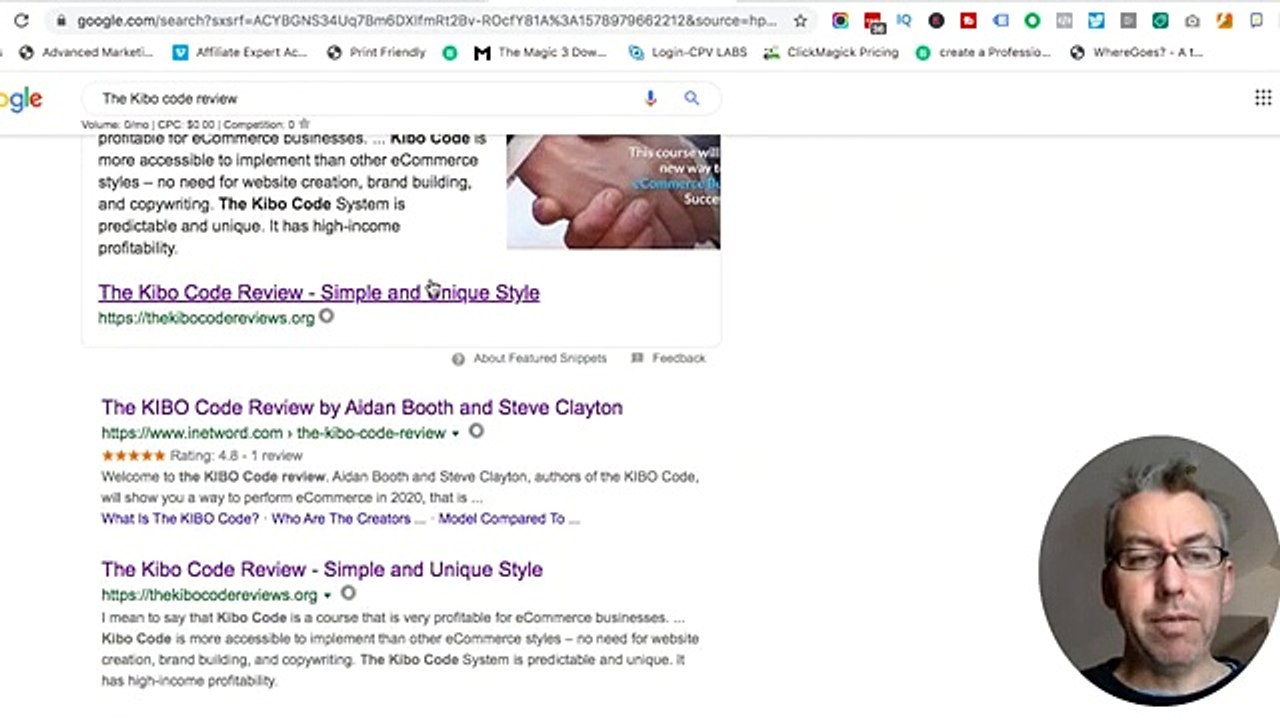
Task: Click the red square extension icon
Action: (968, 20)
